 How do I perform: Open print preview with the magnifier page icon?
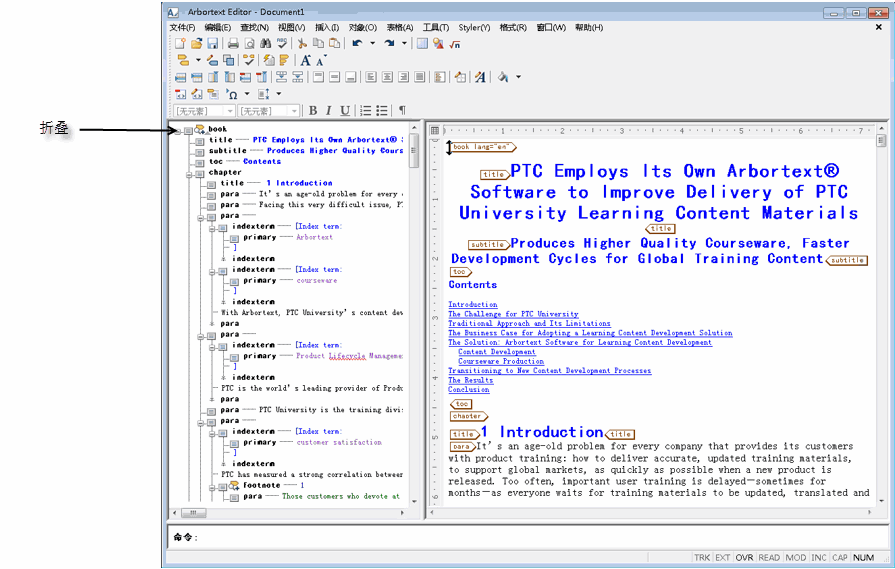coord(249,43)
